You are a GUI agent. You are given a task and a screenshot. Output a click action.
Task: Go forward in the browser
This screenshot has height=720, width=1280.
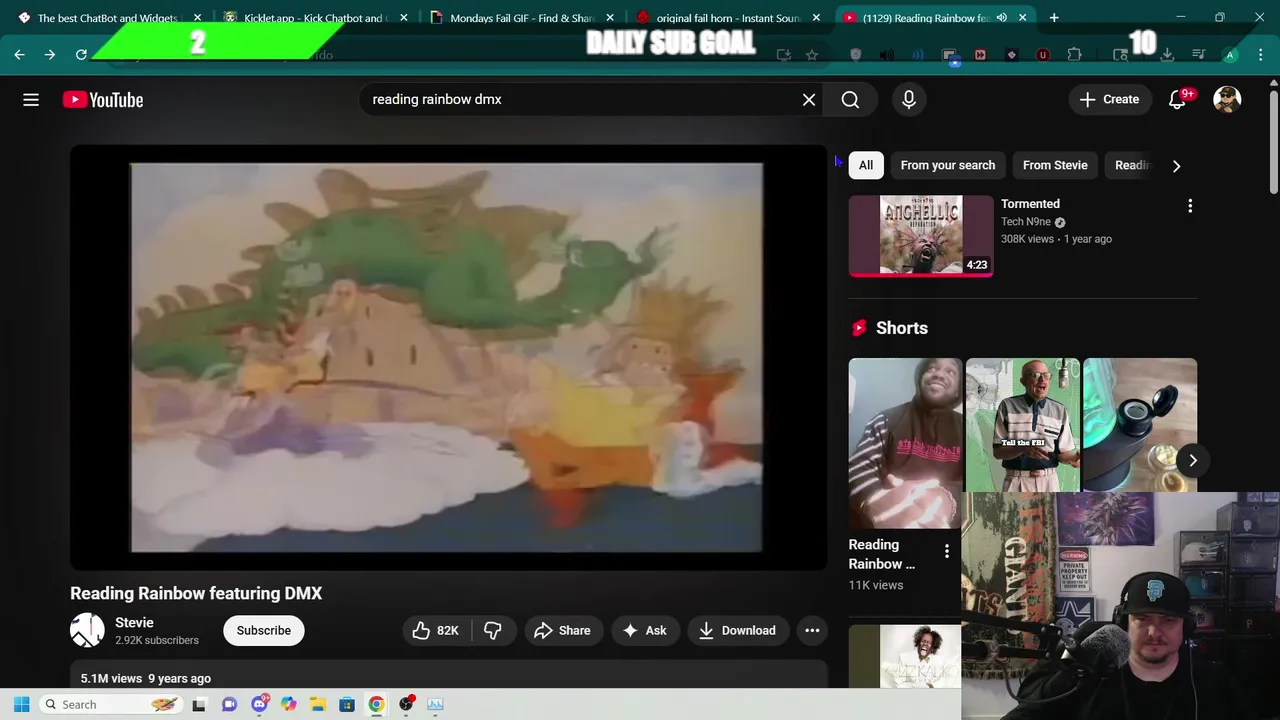point(50,55)
